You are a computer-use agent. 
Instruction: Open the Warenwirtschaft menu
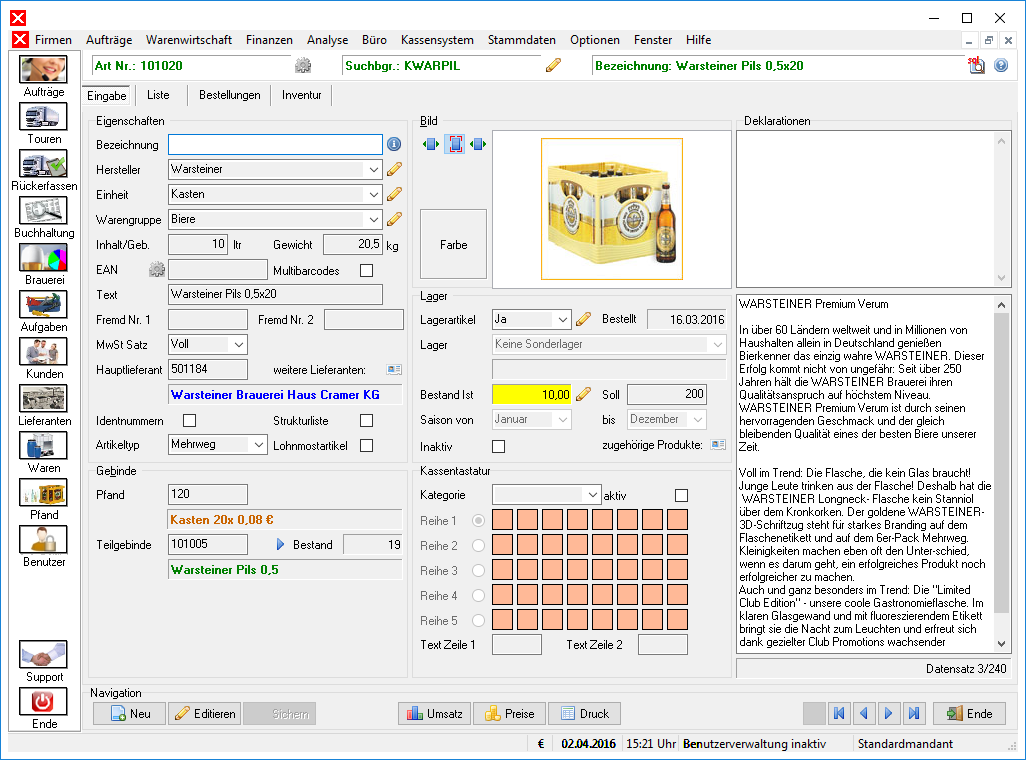click(188, 40)
